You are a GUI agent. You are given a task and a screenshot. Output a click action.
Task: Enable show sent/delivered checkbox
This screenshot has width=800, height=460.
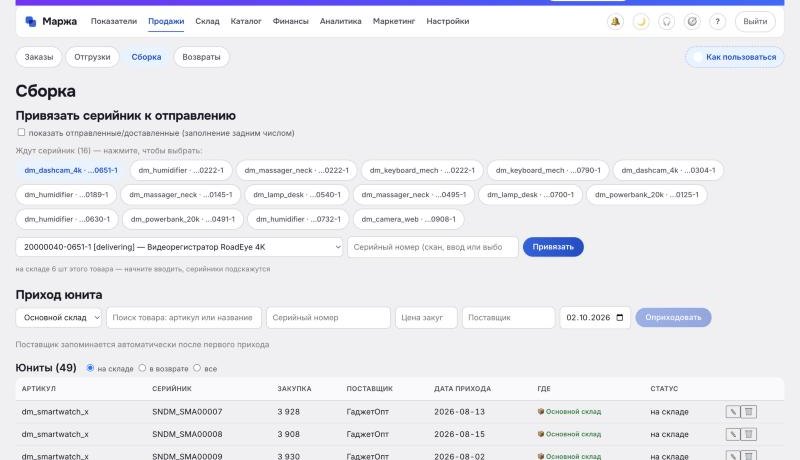(21, 133)
